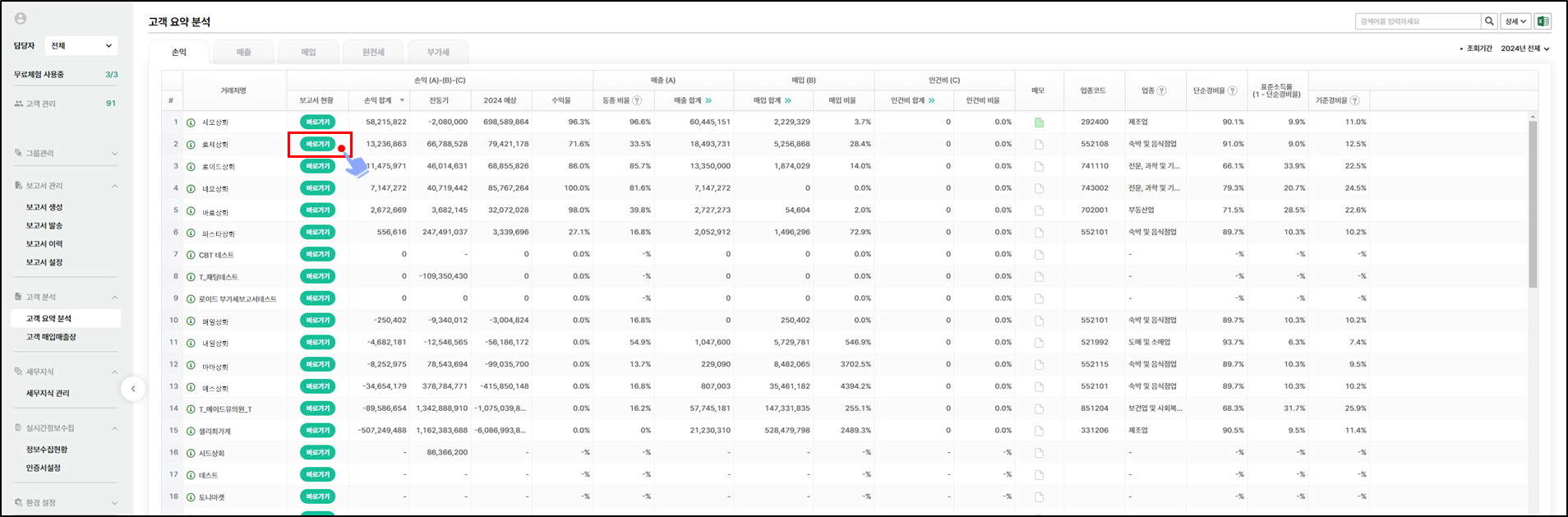This screenshot has width=1568, height=517.
Task: Switch to the 부가세 tab
Action: coord(437,52)
